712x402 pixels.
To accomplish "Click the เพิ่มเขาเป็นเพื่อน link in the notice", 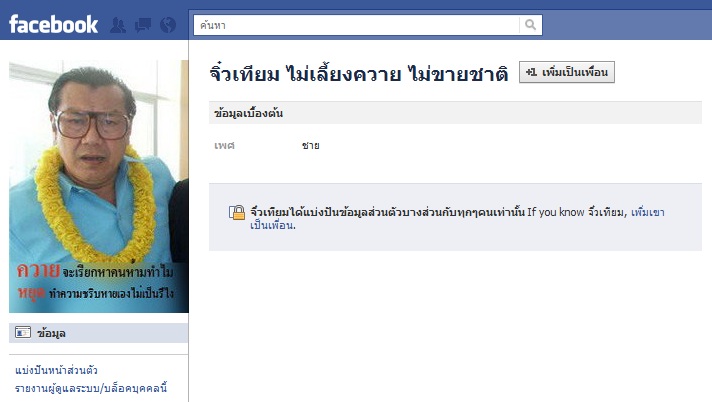I will [x=648, y=212].
